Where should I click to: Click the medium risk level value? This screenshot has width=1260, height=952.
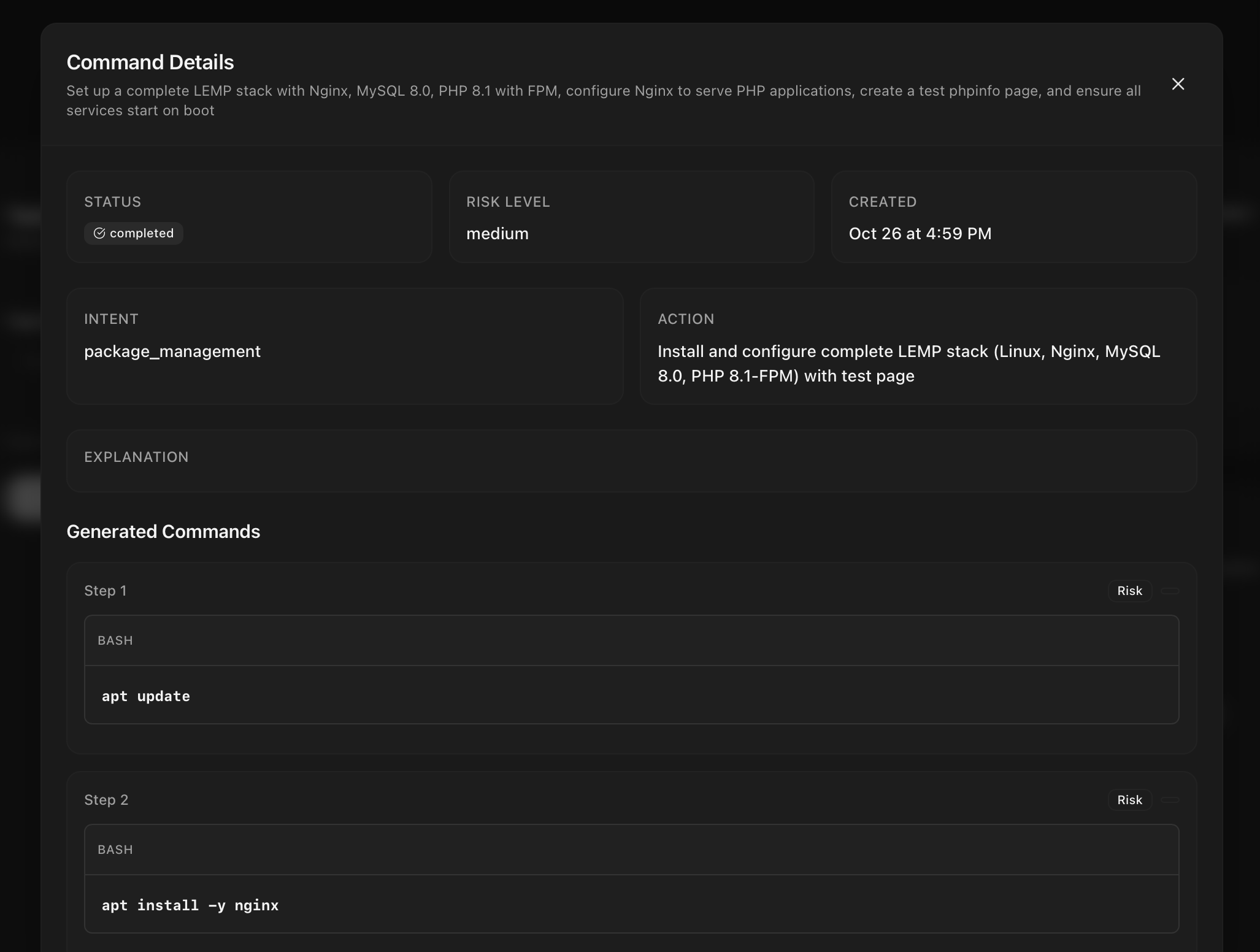[x=497, y=234]
